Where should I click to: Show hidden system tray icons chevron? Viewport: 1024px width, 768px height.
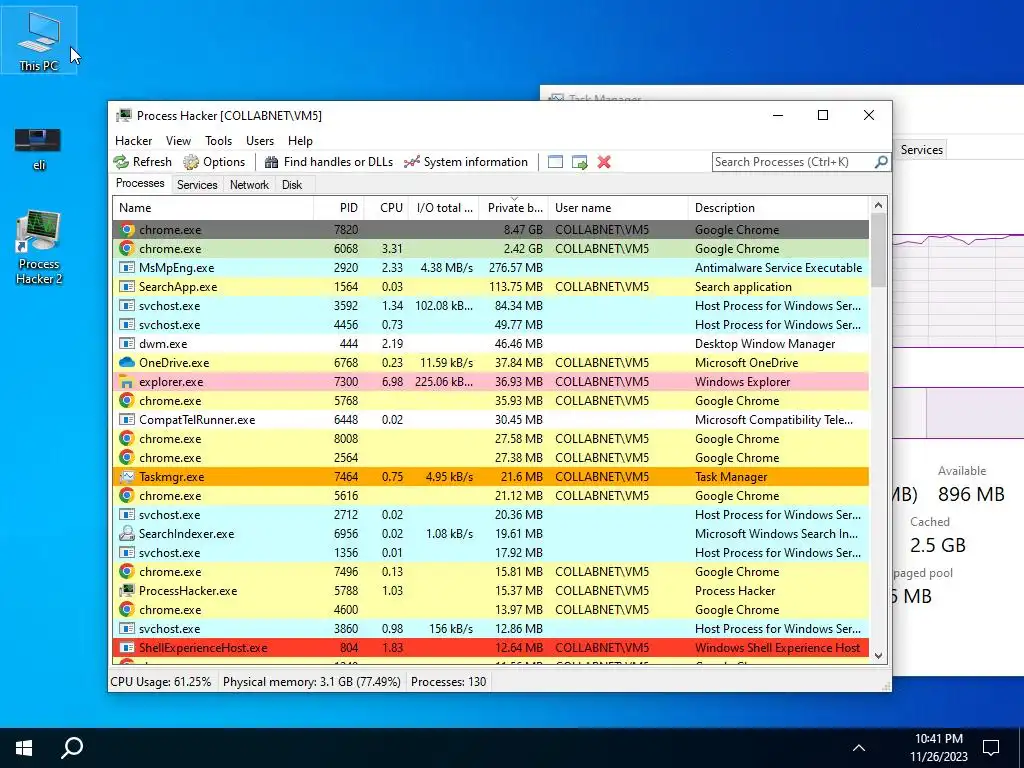[859, 748]
